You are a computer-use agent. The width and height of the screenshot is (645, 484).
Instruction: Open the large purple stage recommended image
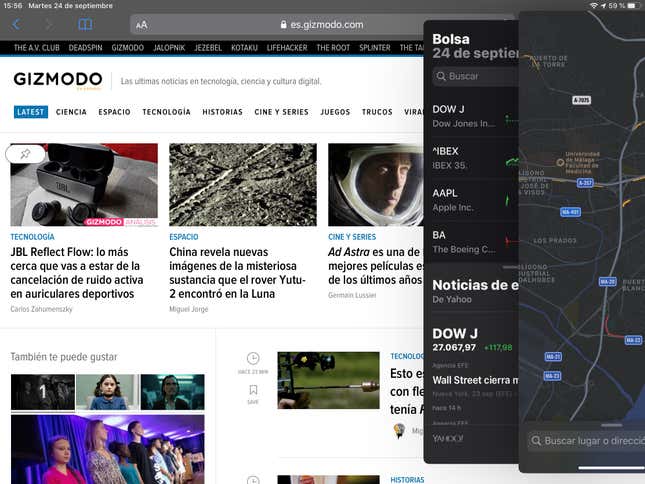coord(107,449)
